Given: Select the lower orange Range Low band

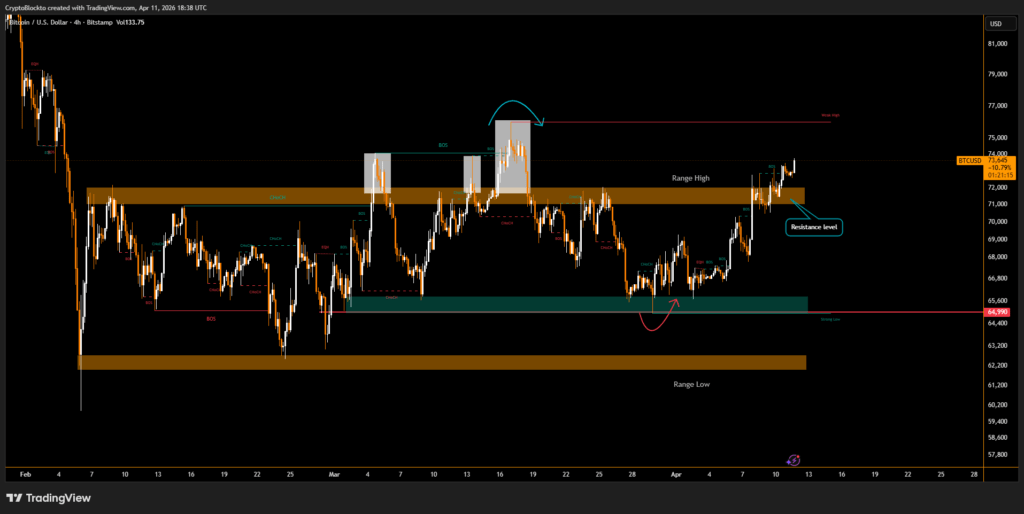Looking at the screenshot, I should [440, 362].
